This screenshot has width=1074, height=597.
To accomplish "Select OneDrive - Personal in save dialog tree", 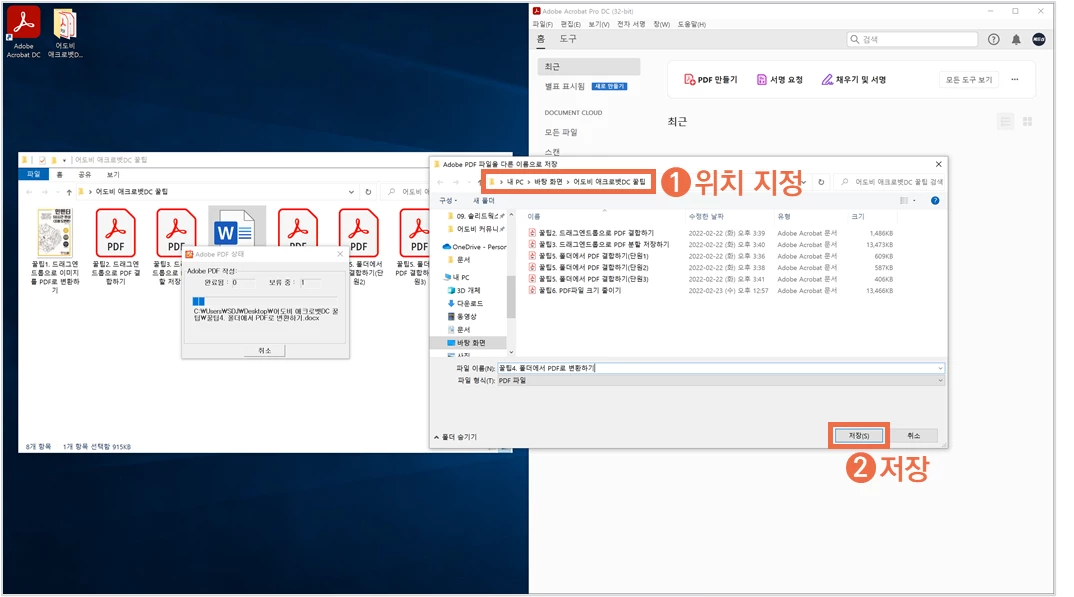I will (474, 246).
